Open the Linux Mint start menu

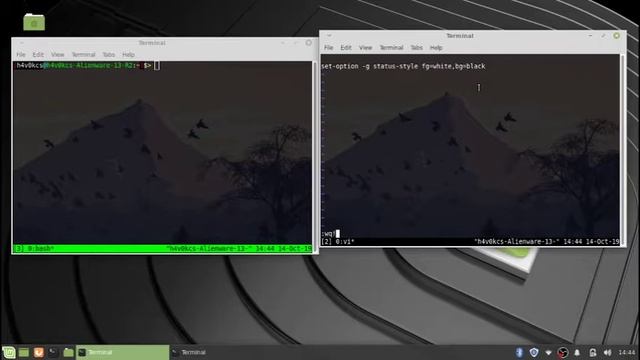click(x=9, y=352)
